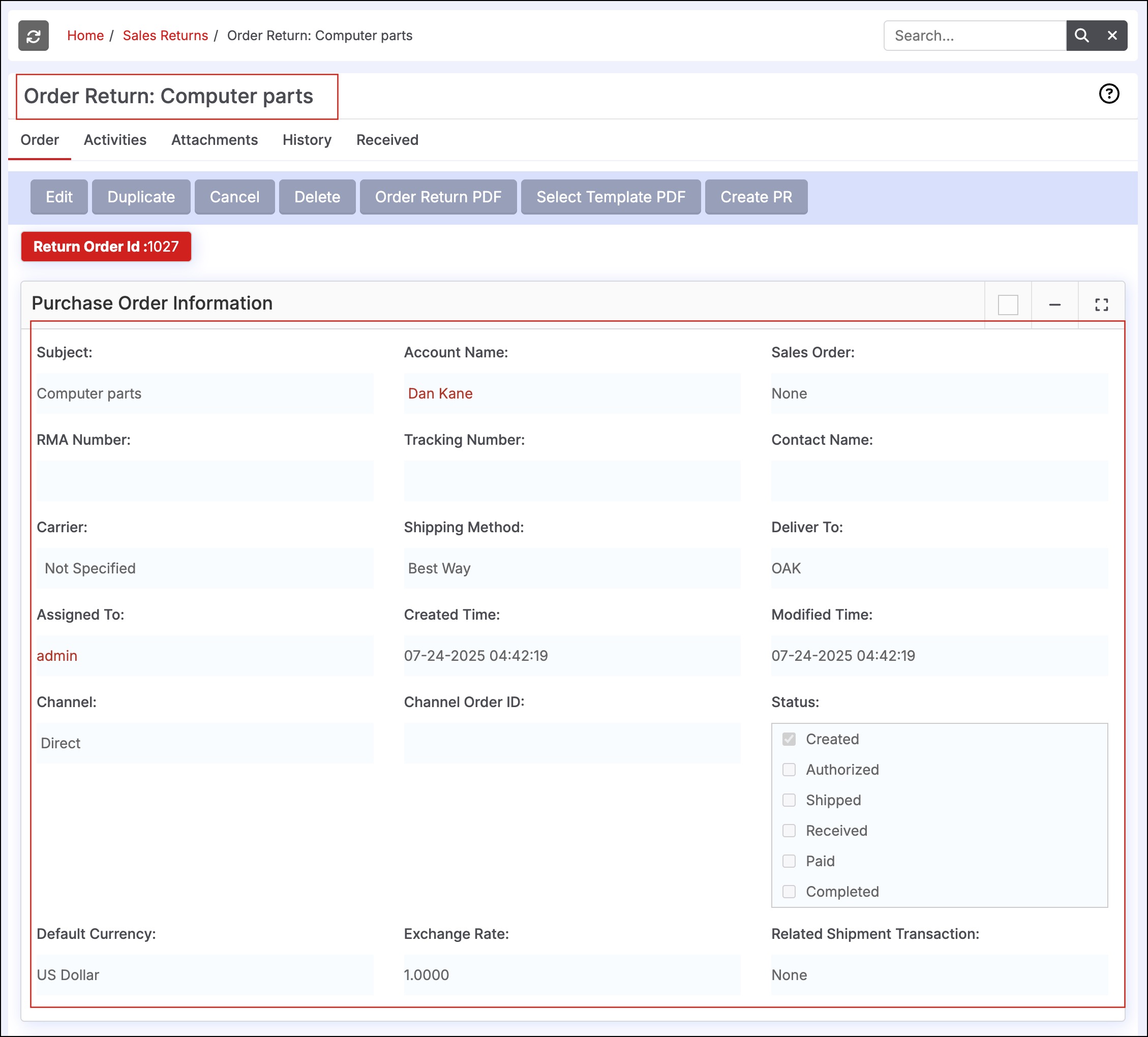Image resolution: width=1148 pixels, height=1037 pixels.
Task: Collapse the Purchase Order Information panel
Action: point(1054,304)
